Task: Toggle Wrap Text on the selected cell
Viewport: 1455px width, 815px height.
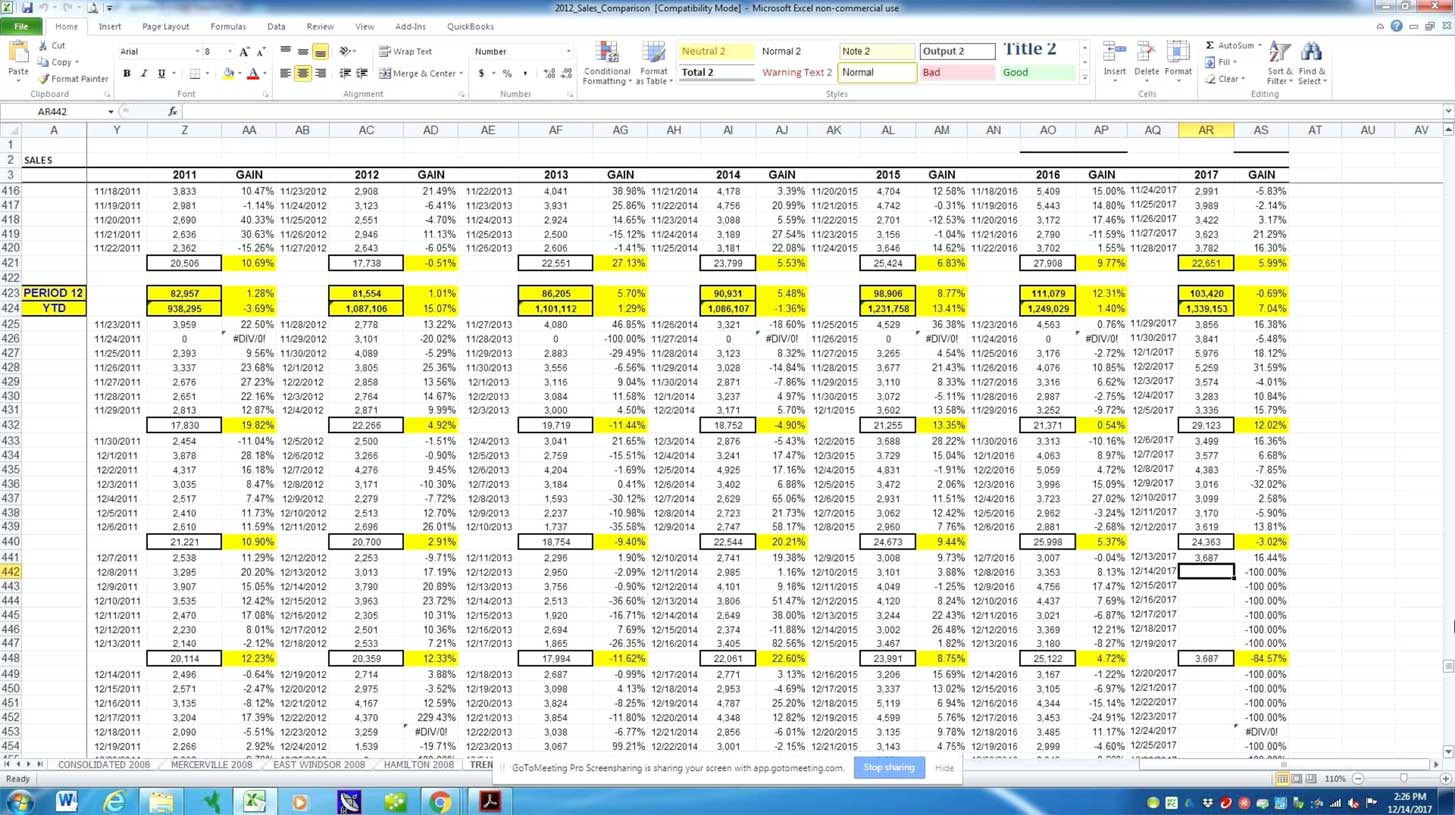Action: click(x=405, y=51)
